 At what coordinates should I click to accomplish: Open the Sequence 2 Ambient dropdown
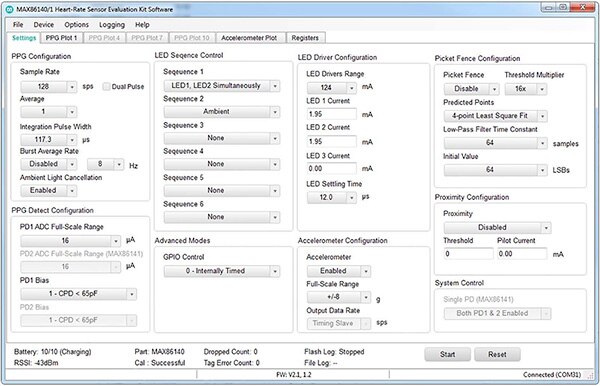[222, 112]
